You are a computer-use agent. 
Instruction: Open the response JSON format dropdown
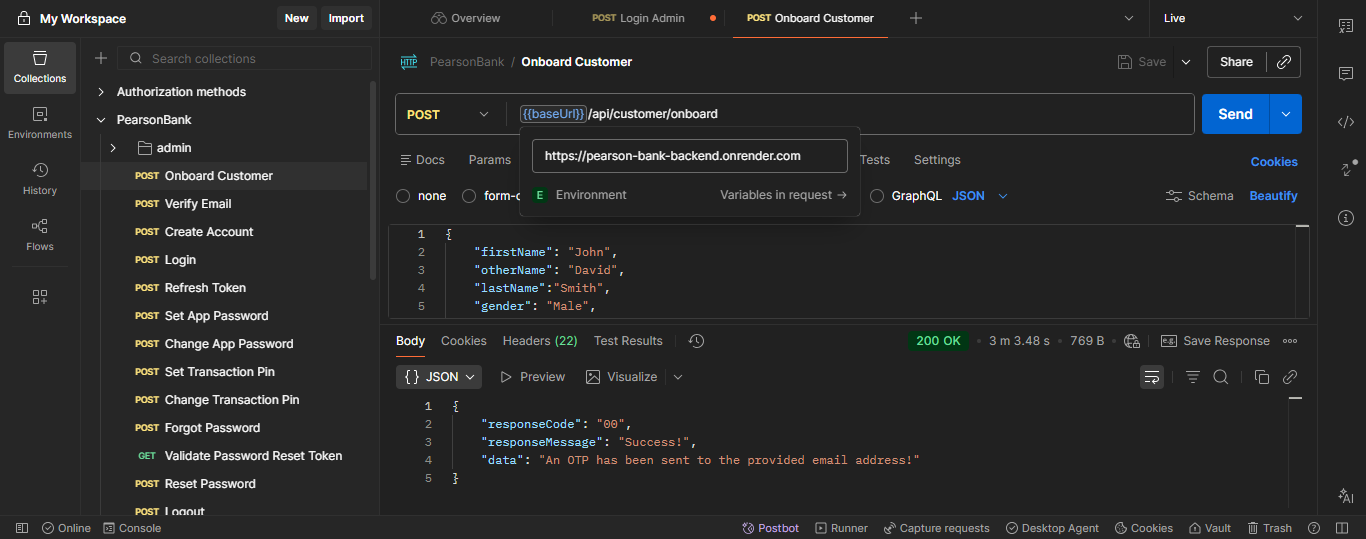[x=439, y=377]
